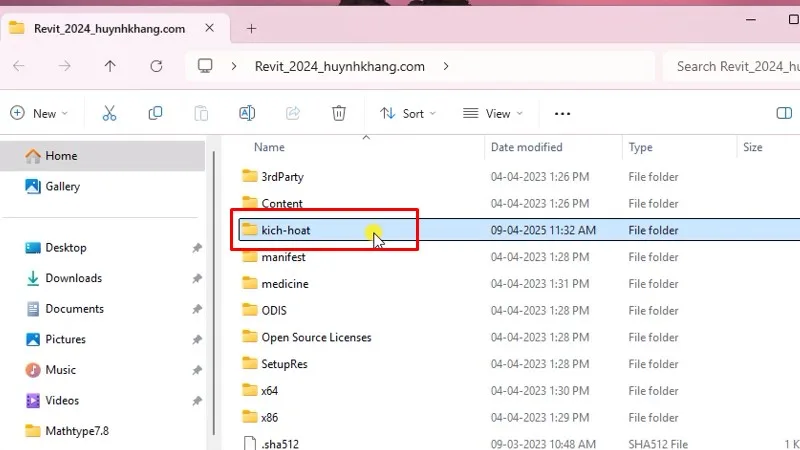Open the See more three-dots menu
The width and height of the screenshot is (800, 450).
562,113
